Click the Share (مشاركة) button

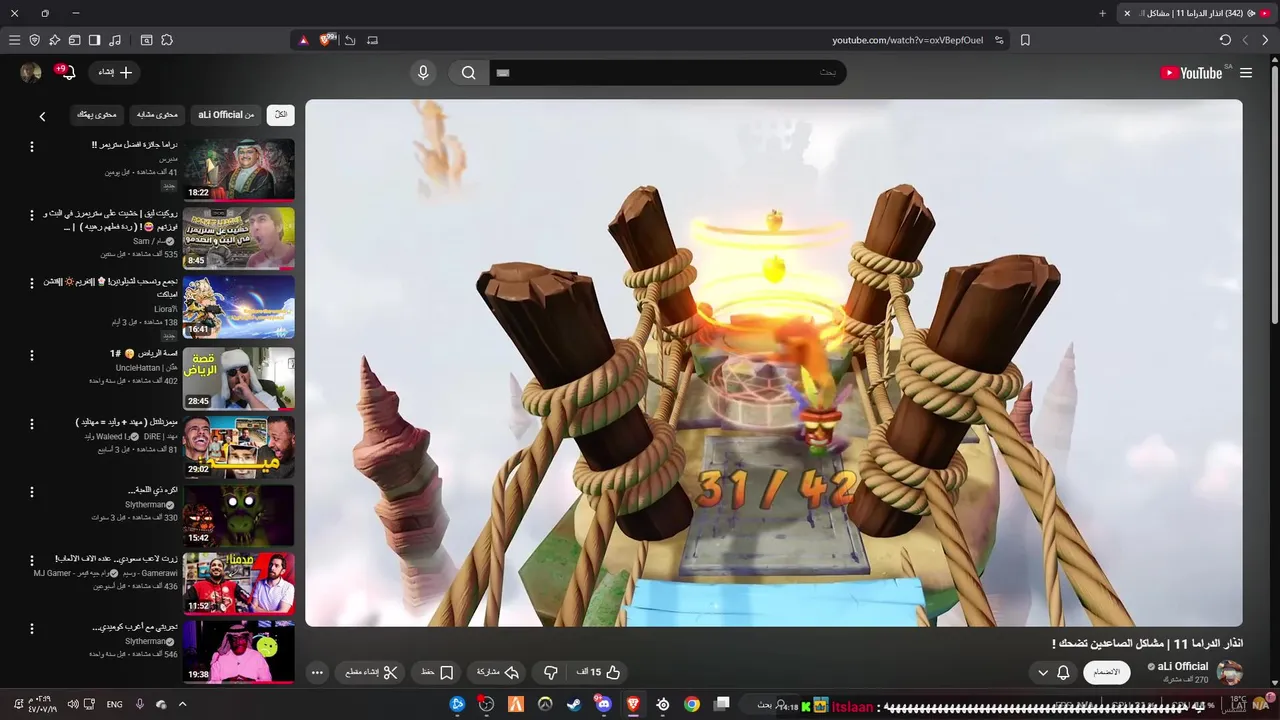pyautogui.click(x=497, y=672)
